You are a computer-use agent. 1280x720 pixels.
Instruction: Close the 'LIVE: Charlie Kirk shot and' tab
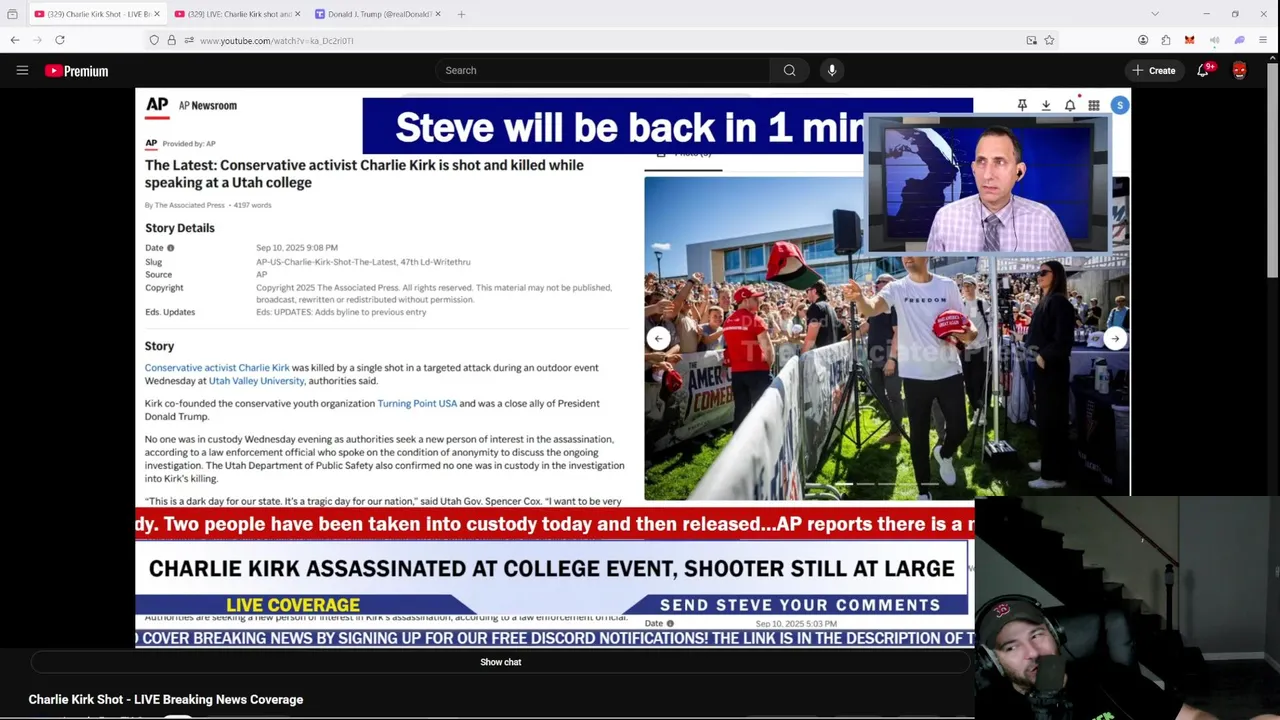tap(298, 14)
